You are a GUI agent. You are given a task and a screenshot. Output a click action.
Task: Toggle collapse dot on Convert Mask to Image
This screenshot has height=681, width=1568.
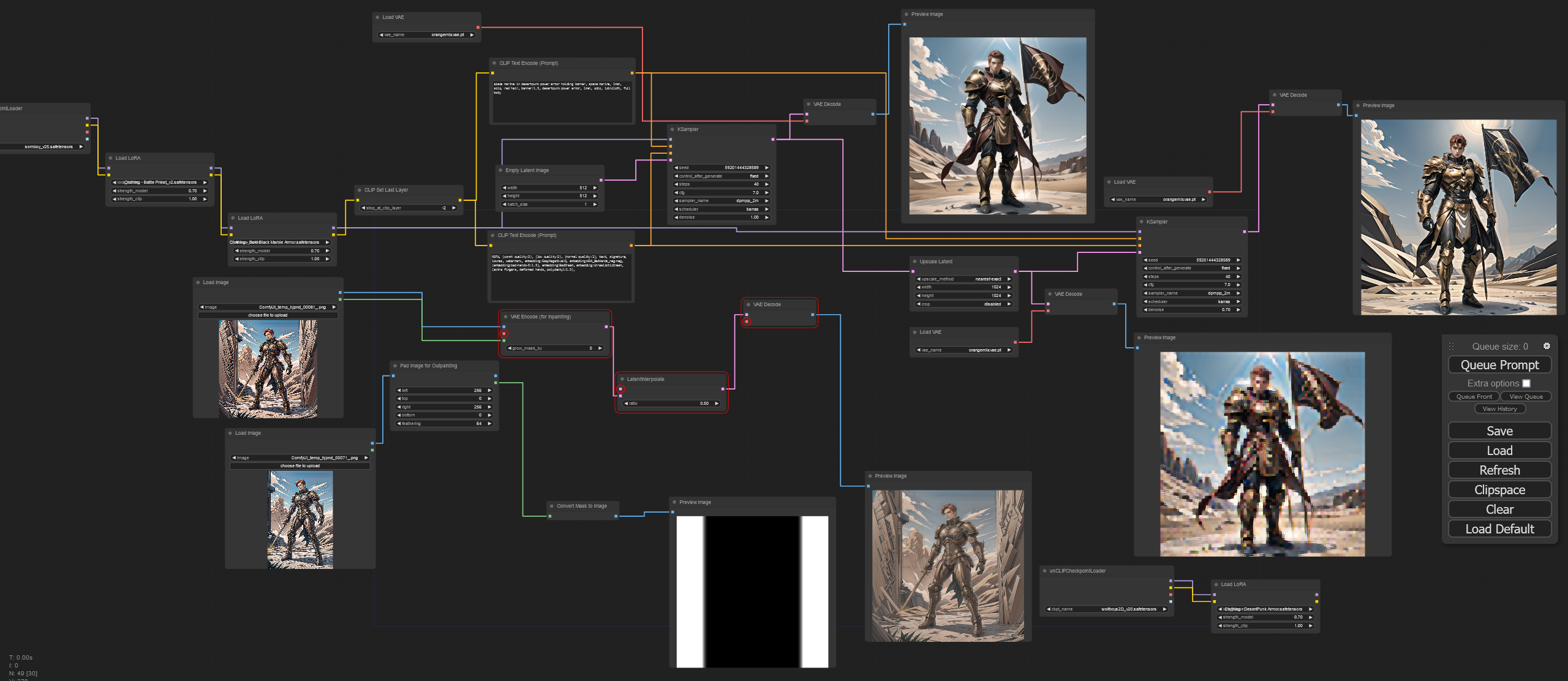point(552,506)
